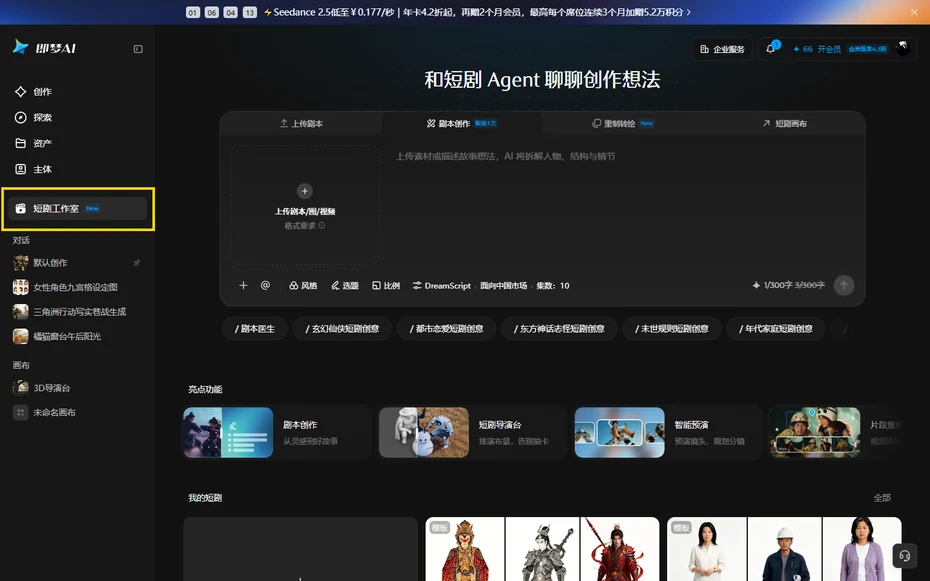Screen dimensions: 930x581
Task: Click the 全部 link in 我的短剧
Action: 882,498
